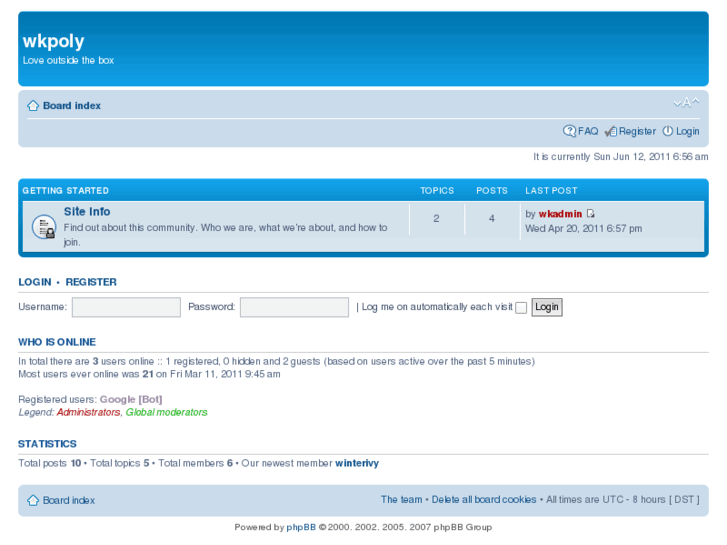Screen dimensions: 727x545
Task: Click the WHO IS ONLINE heading
Action: click(x=57, y=342)
